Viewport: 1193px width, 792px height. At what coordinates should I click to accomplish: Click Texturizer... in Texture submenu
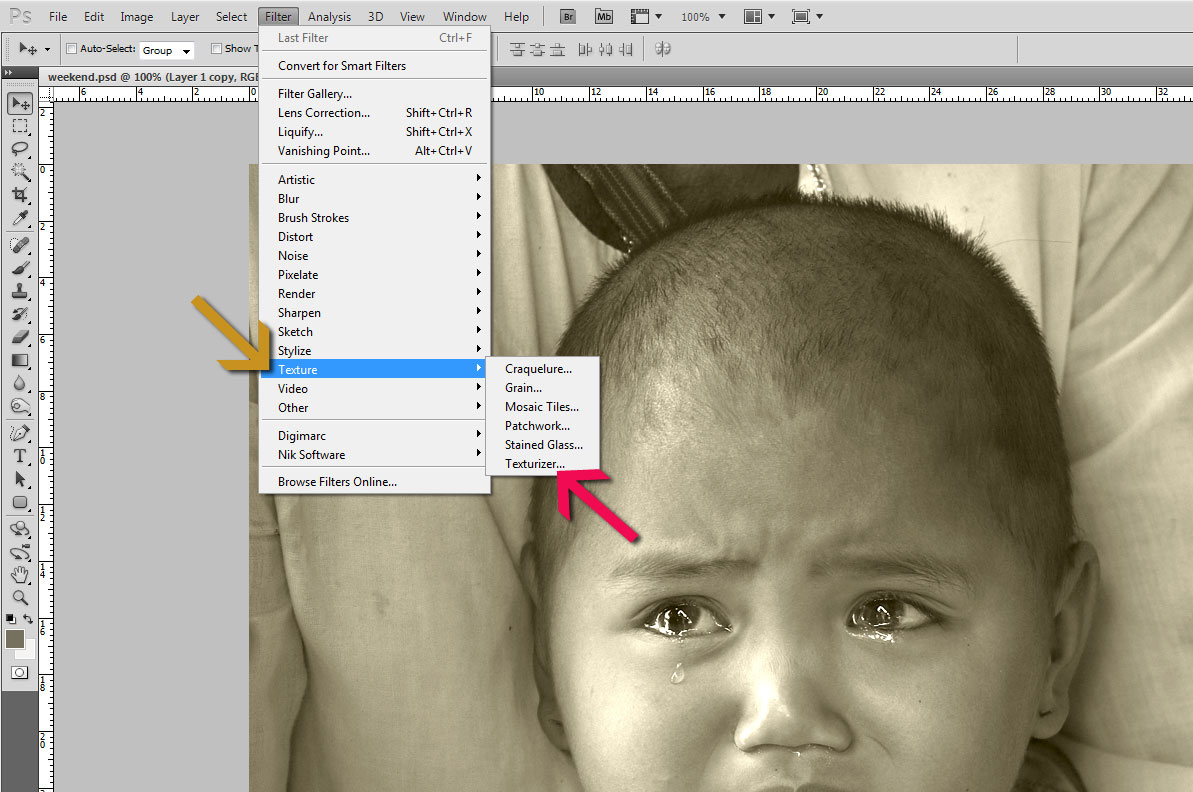[534, 464]
